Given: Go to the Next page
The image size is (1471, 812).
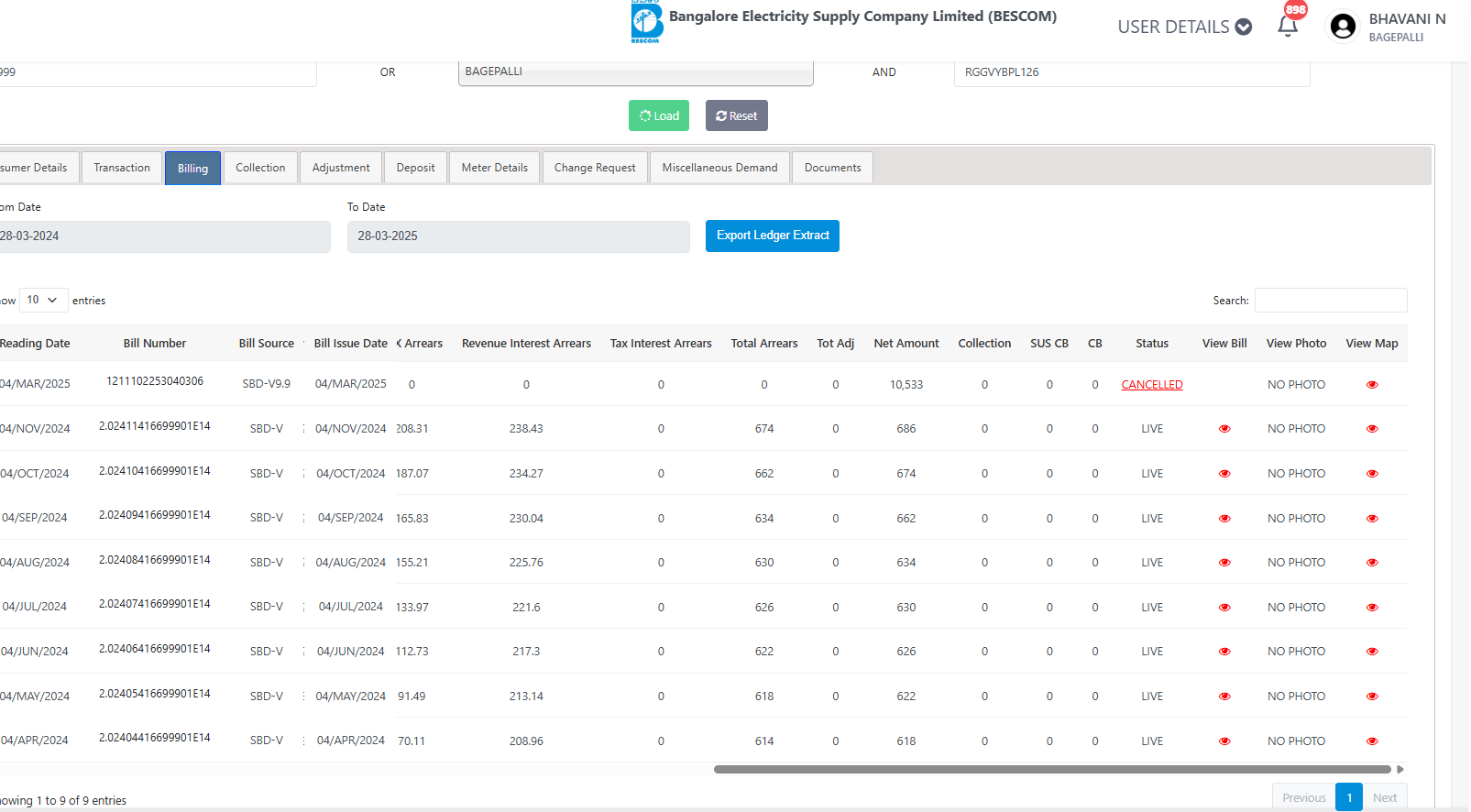Looking at the screenshot, I should coord(1385,797).
